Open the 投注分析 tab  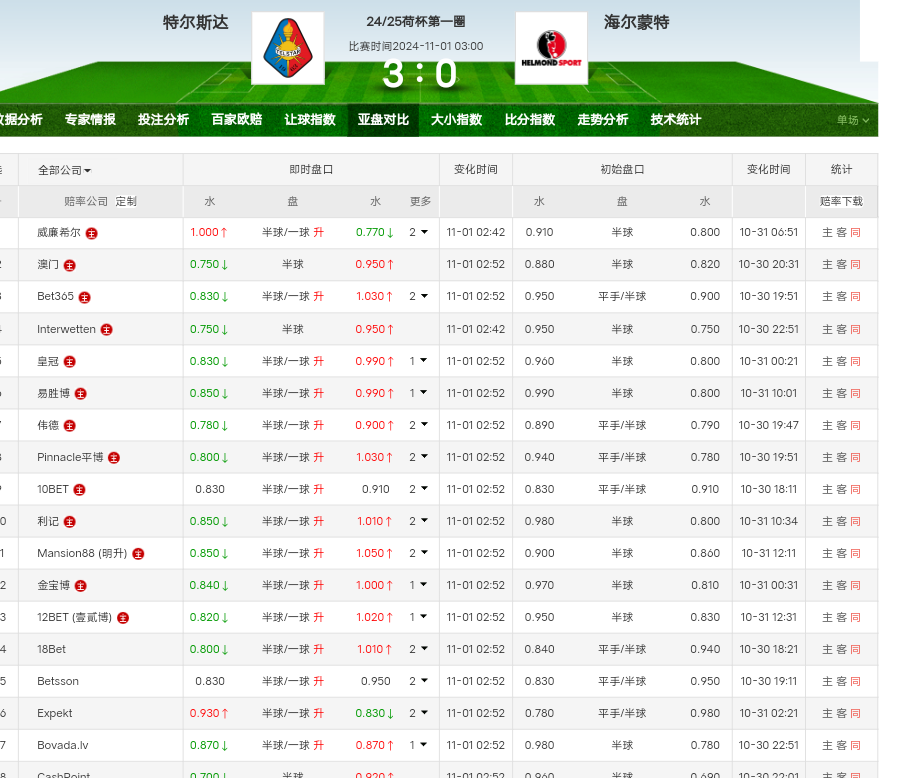(x=163, y=119)
